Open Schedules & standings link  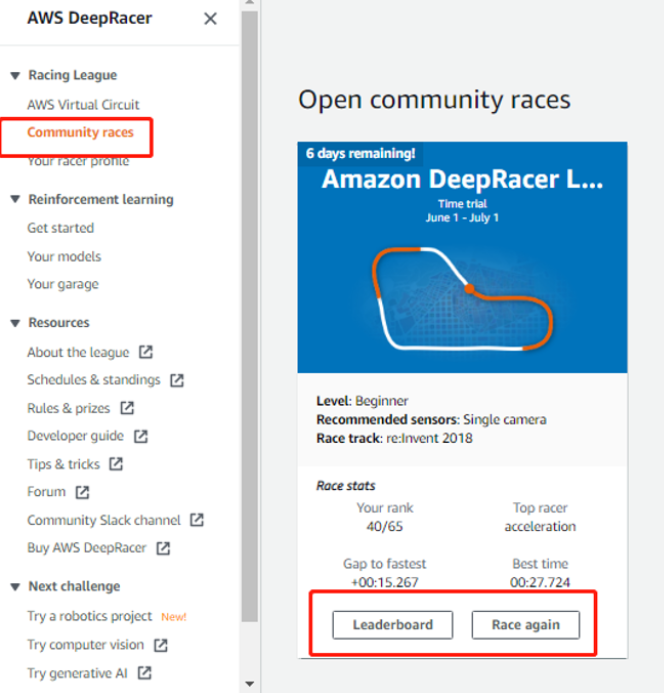(94, 380)
